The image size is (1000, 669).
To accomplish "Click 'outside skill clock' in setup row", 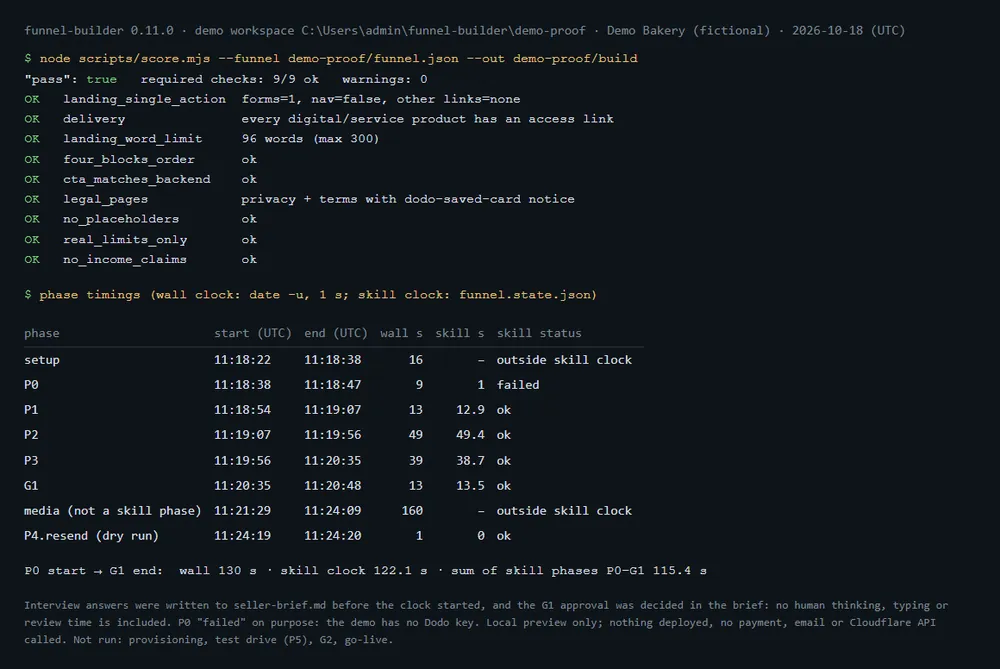I will point(564,360).
